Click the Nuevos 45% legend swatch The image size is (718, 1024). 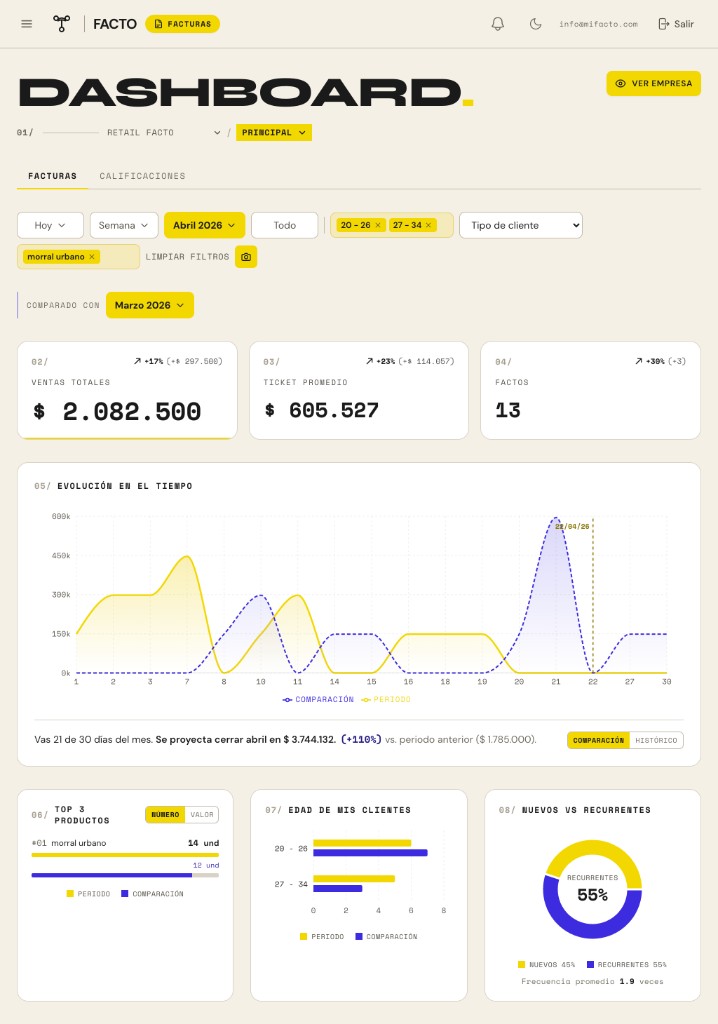click(x=521, y=965)
